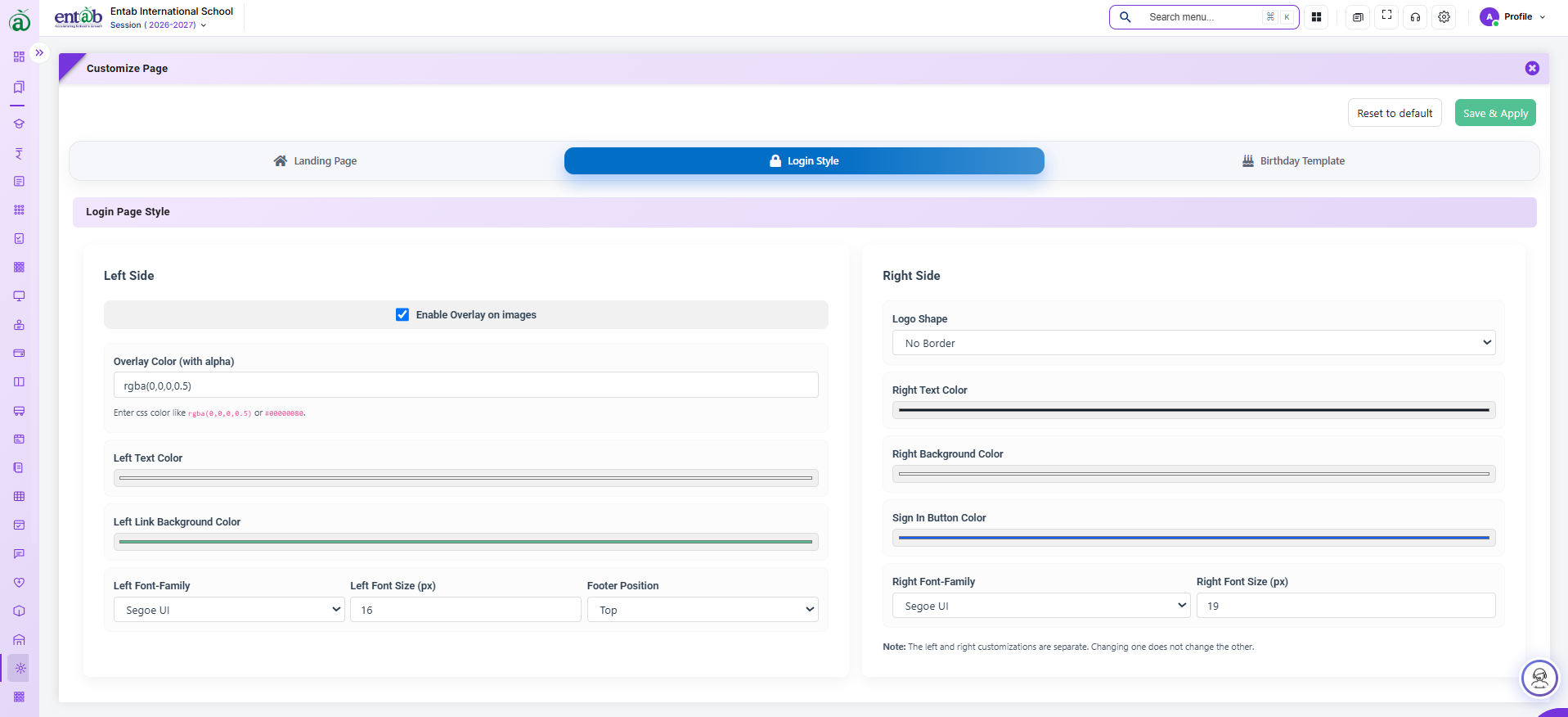Viewport: 1568px width, 717px height.
Task: Open the chat support assistant bubble
Action: click(x=1539, y=678)
